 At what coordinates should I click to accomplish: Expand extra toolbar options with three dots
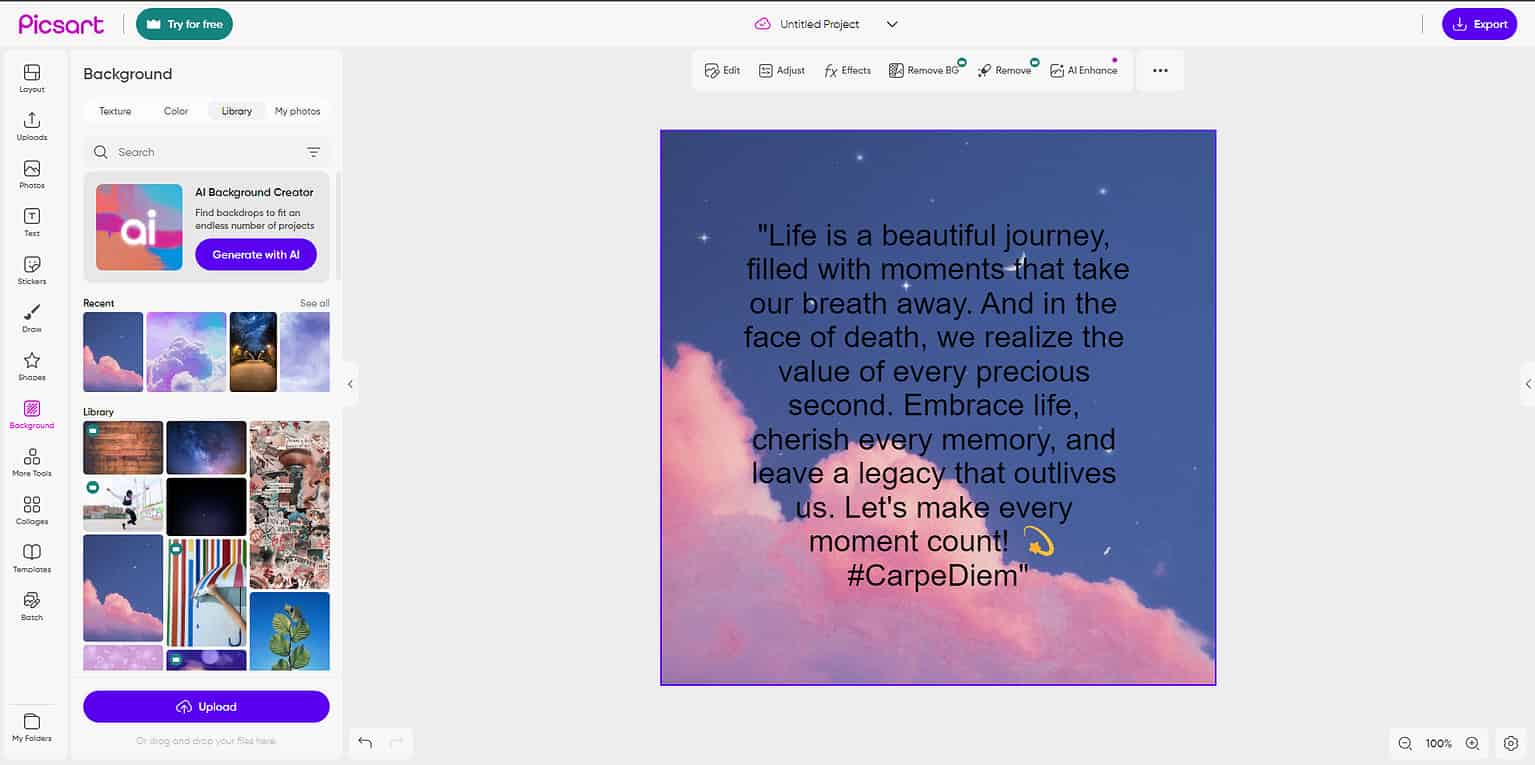coord(1159,70)
